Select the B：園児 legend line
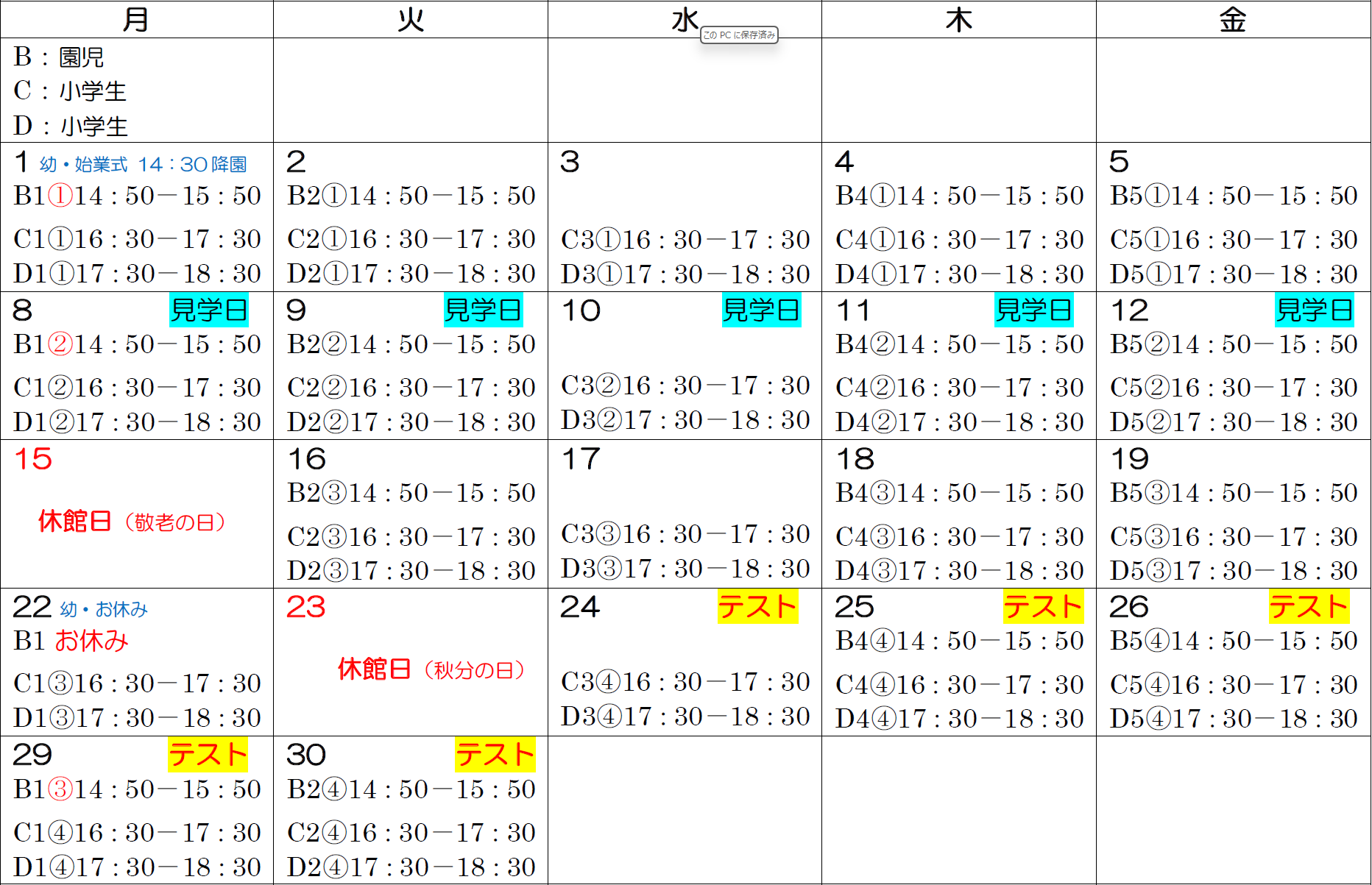This screenshot has height=885, width=1372. coord(59,57)
